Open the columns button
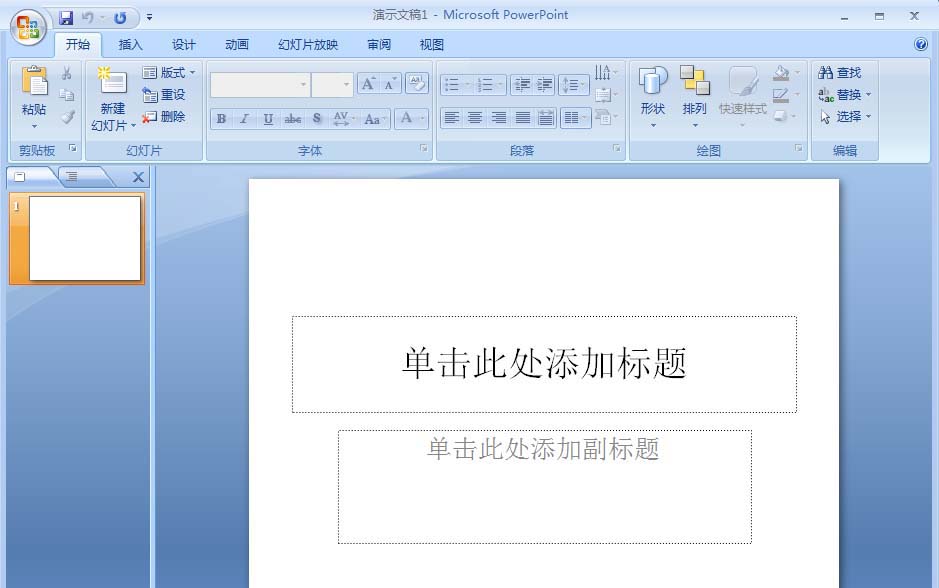Image resolution: width=939 pixels, height=588 pixels. click(575, 118)
